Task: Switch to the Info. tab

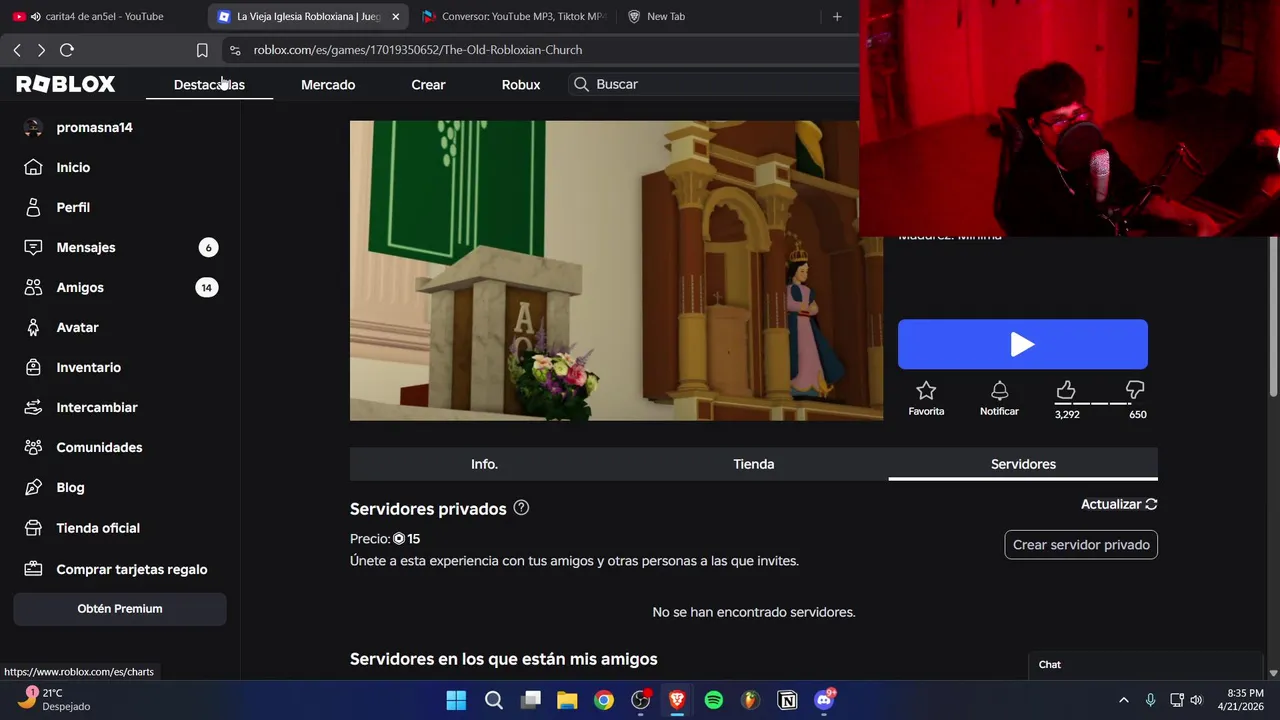Action: click(x=484, y=464)
